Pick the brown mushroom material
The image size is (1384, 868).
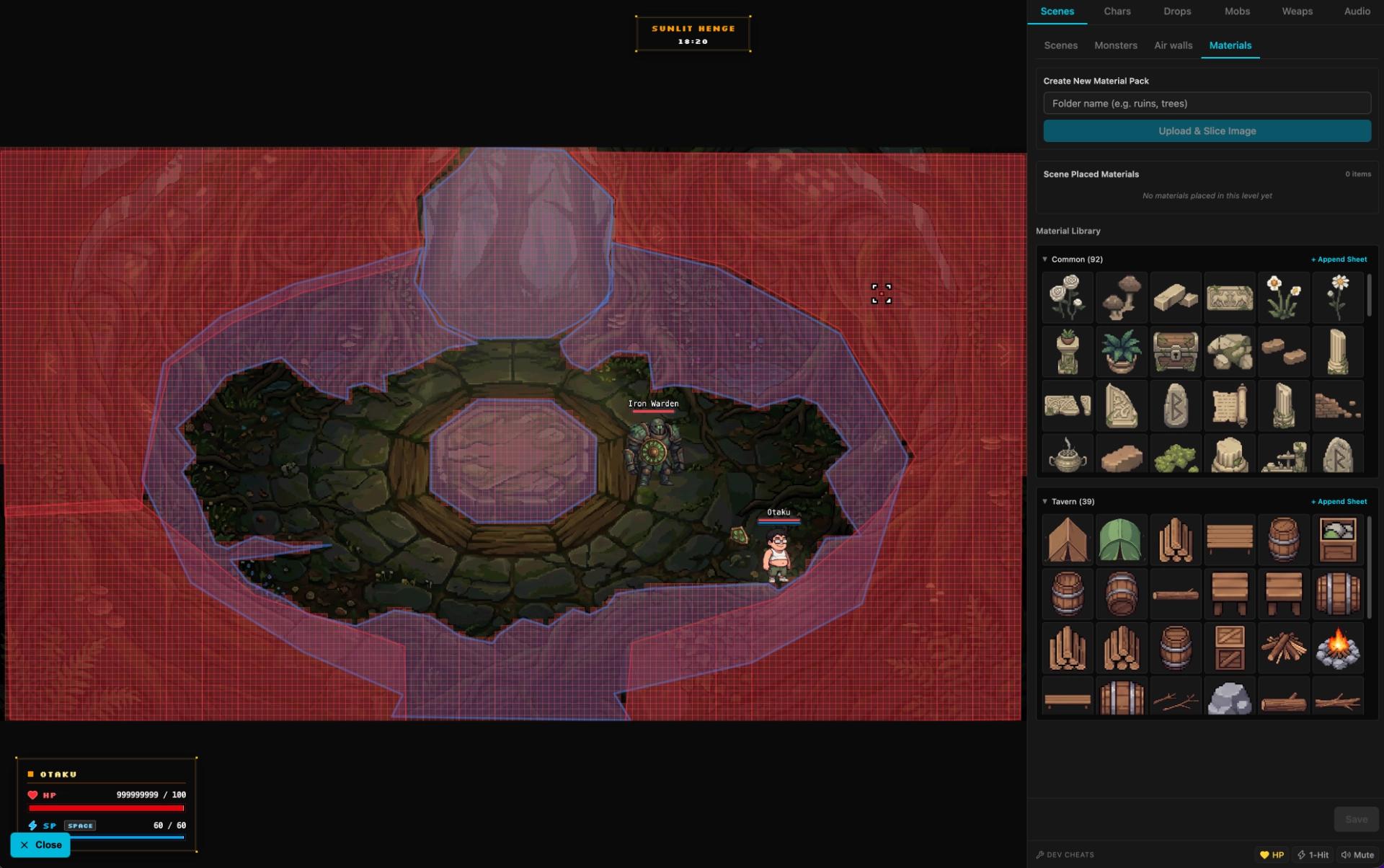point(1122,297)
